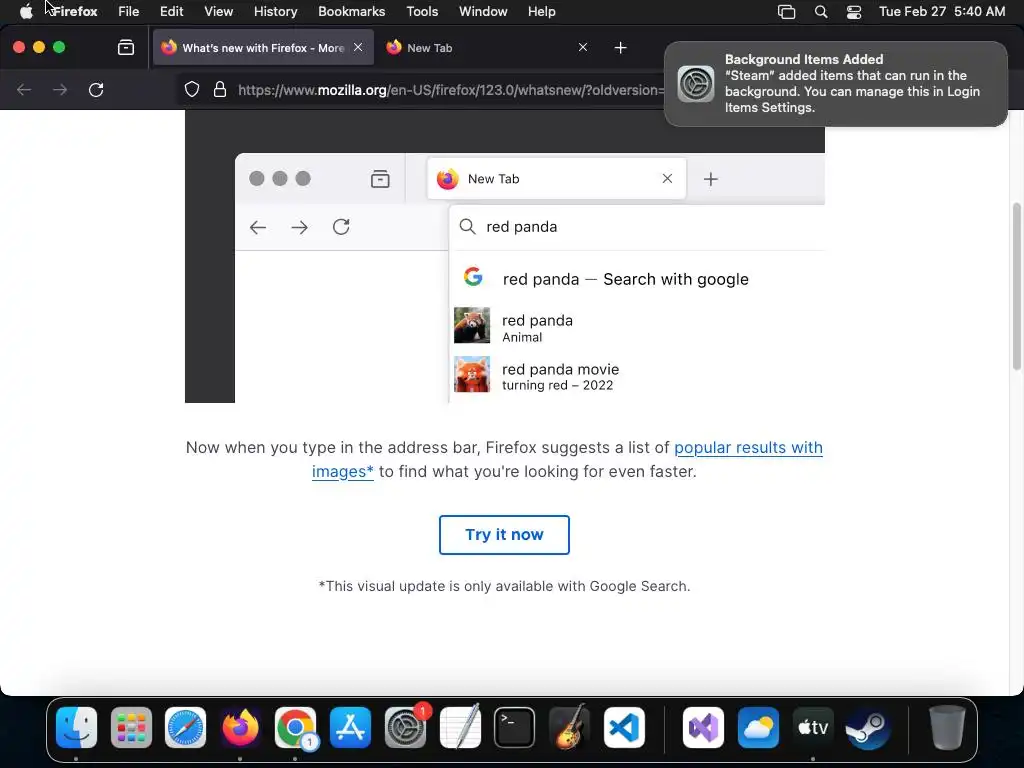1024x768 pixels.
Task: Open GarageBand from the Dock
Action: point(569,728)
